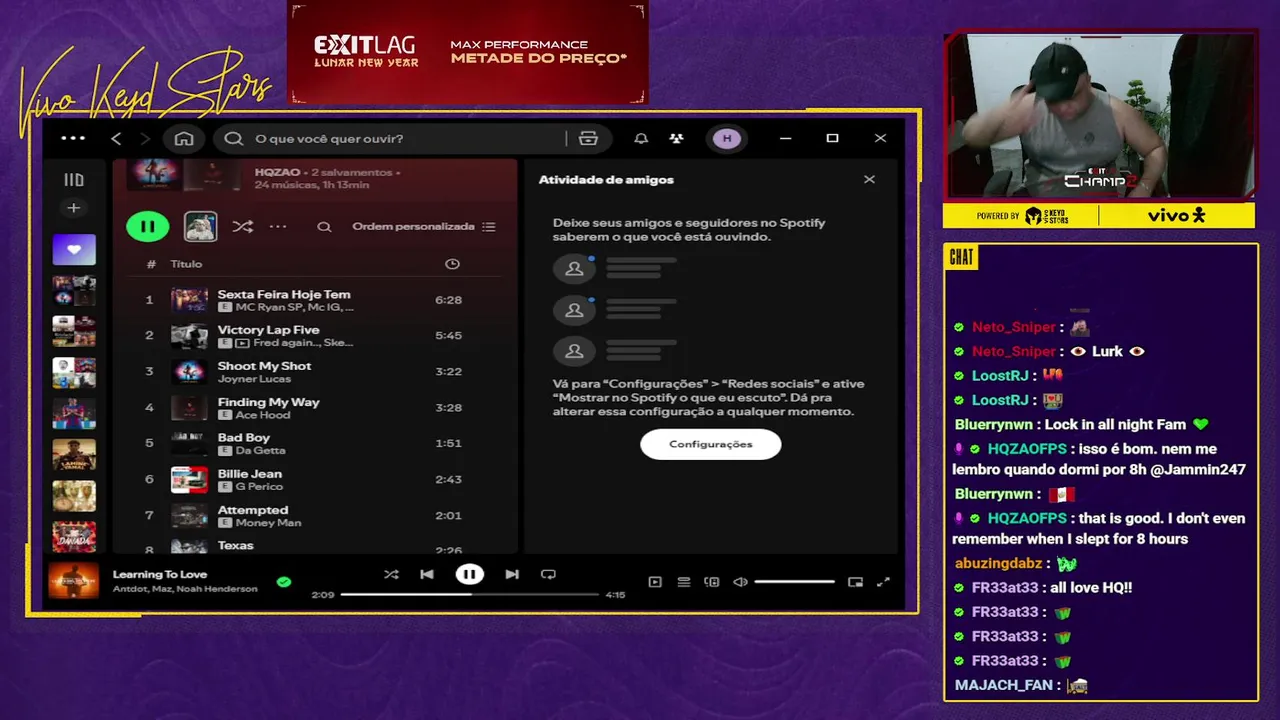Open 'HQZAO' playlist owner link

276,172
